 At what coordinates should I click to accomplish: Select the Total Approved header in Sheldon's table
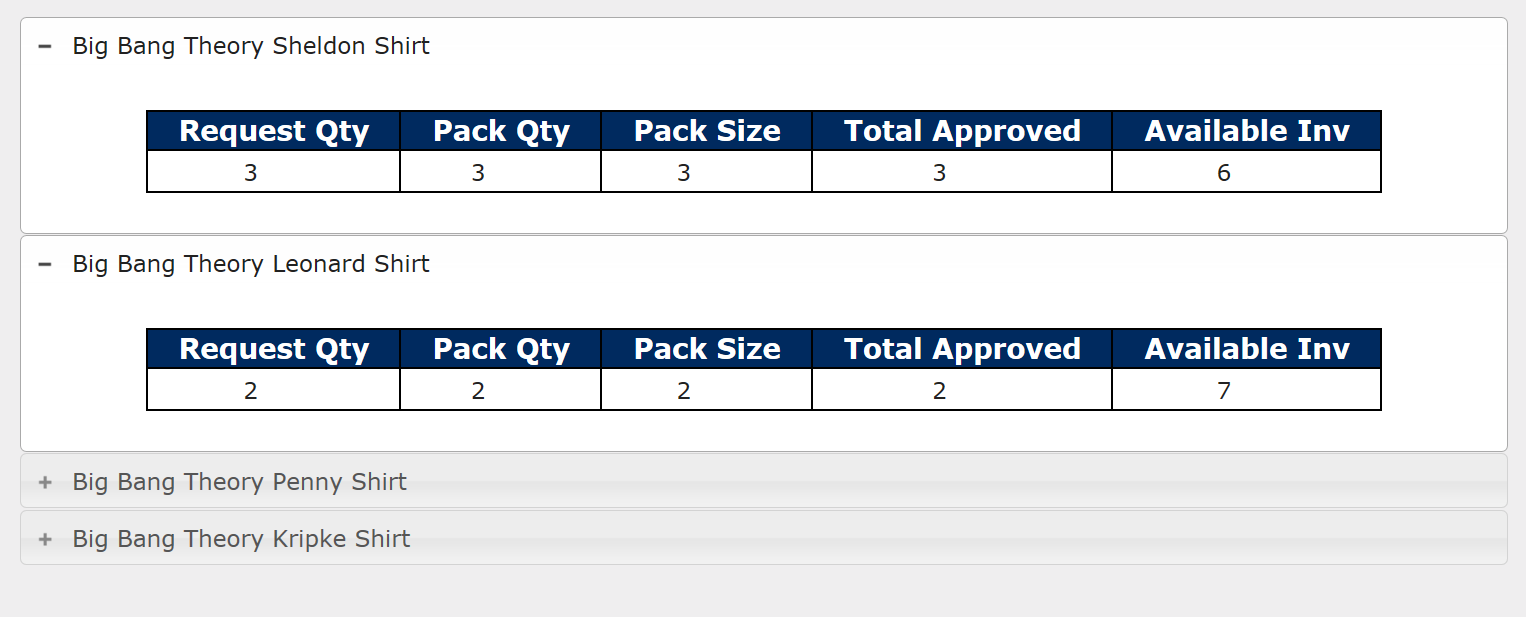961,130
